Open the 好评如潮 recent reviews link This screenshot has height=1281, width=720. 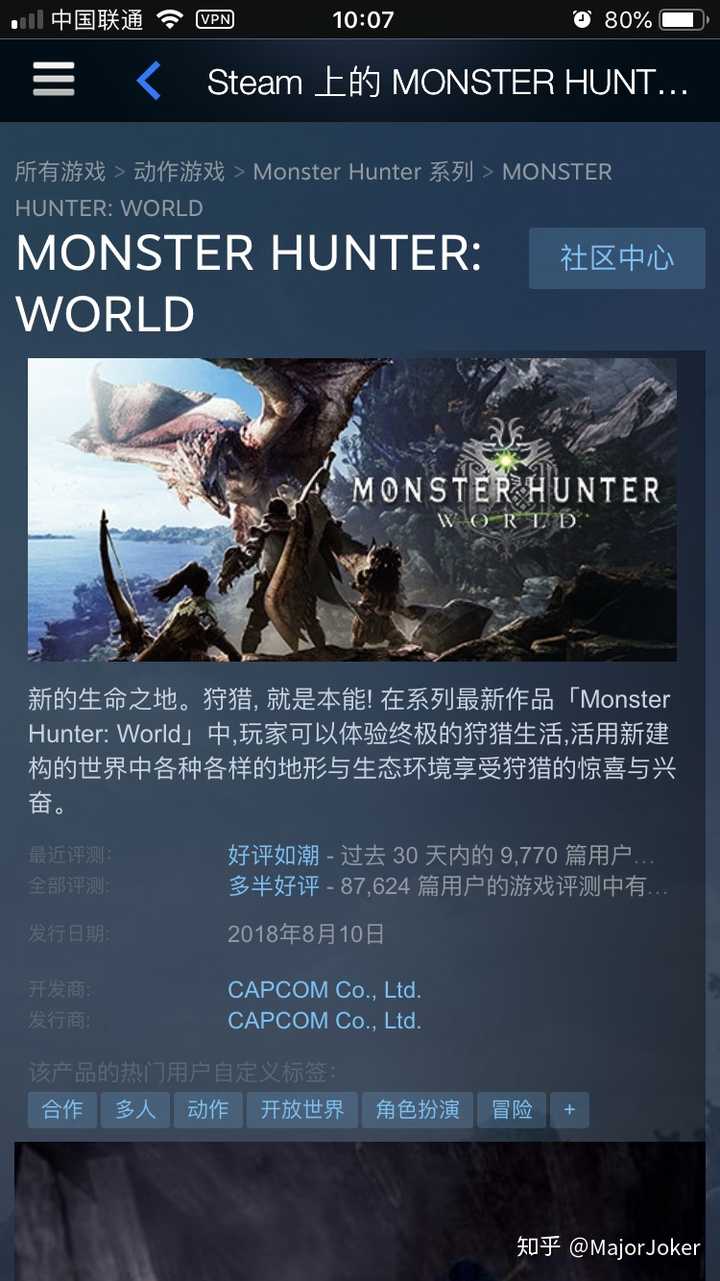274,855
